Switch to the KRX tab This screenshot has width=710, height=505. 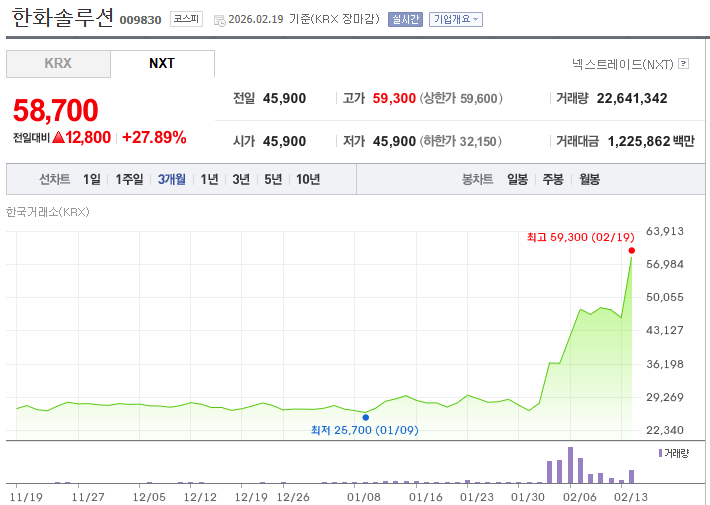pos(58,63)
